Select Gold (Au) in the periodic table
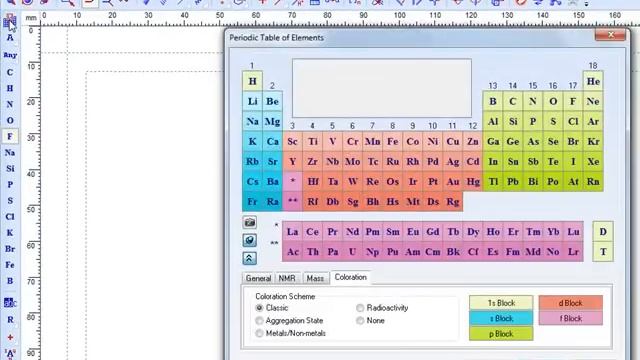640x360 pixels. pyautogui.click(x=453, y=182)
